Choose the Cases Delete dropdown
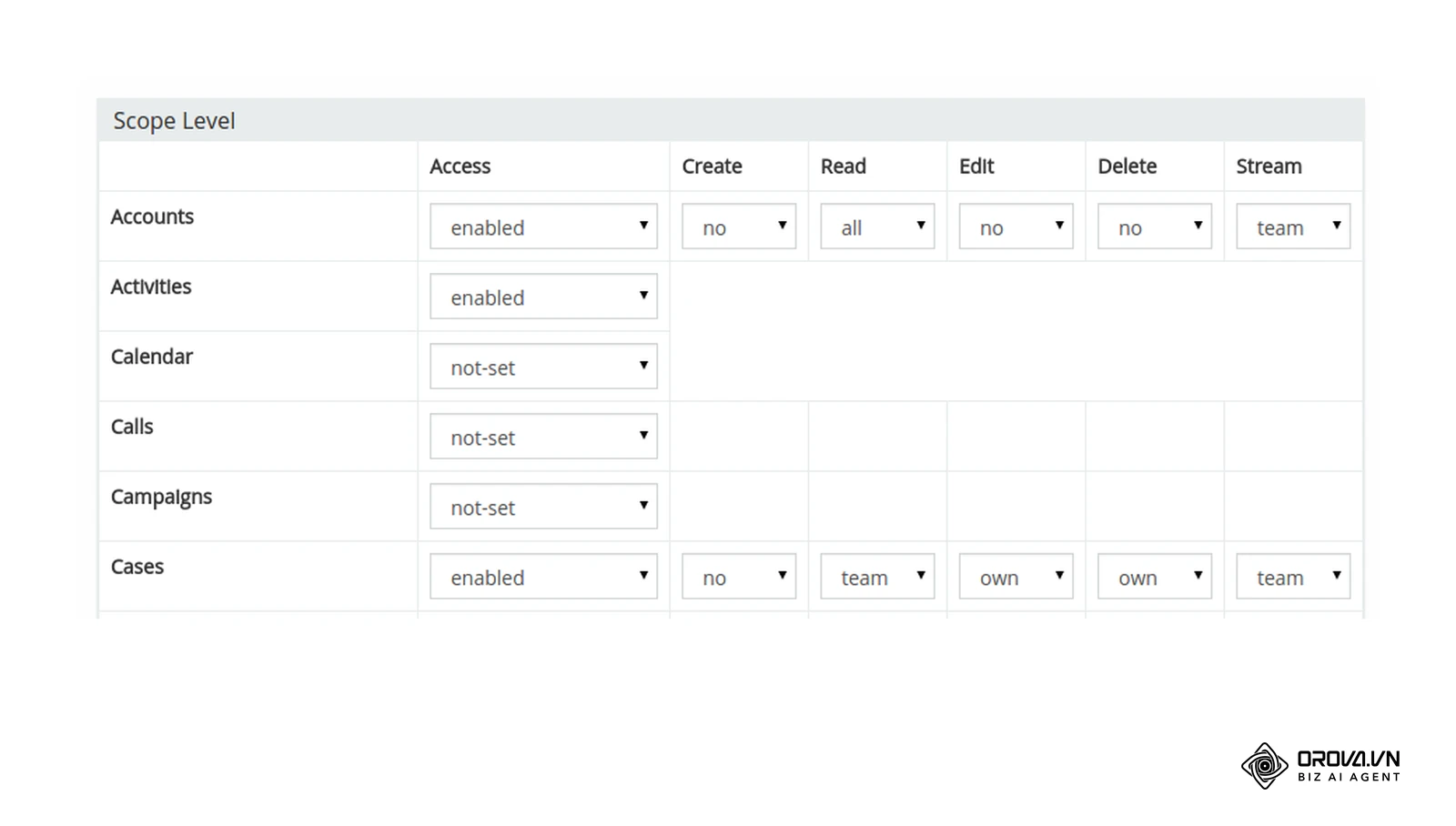 pos(1155,577)
